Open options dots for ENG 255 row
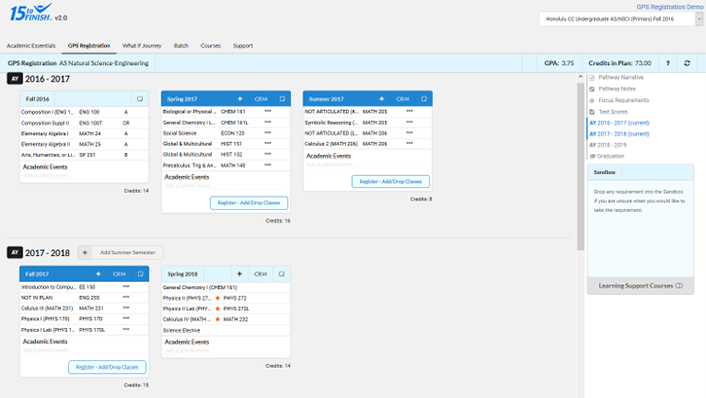 coord(126,297)
